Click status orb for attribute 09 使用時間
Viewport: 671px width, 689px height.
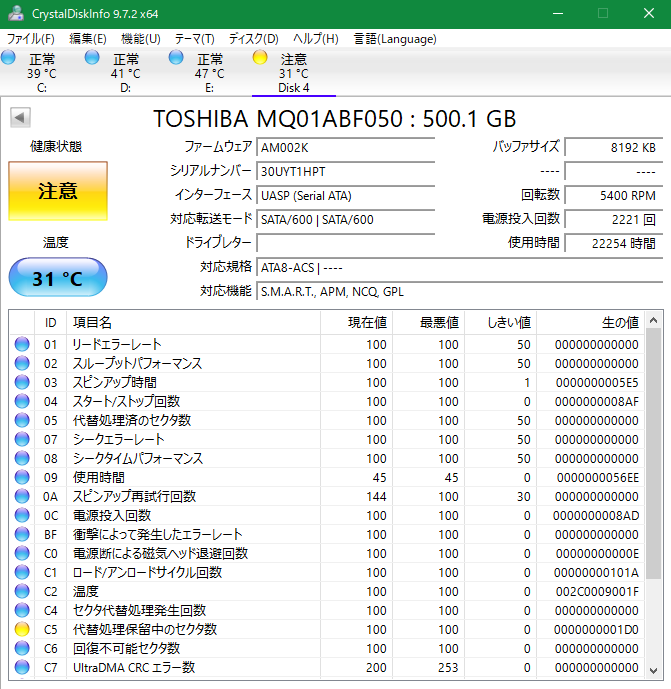(22, 477)
